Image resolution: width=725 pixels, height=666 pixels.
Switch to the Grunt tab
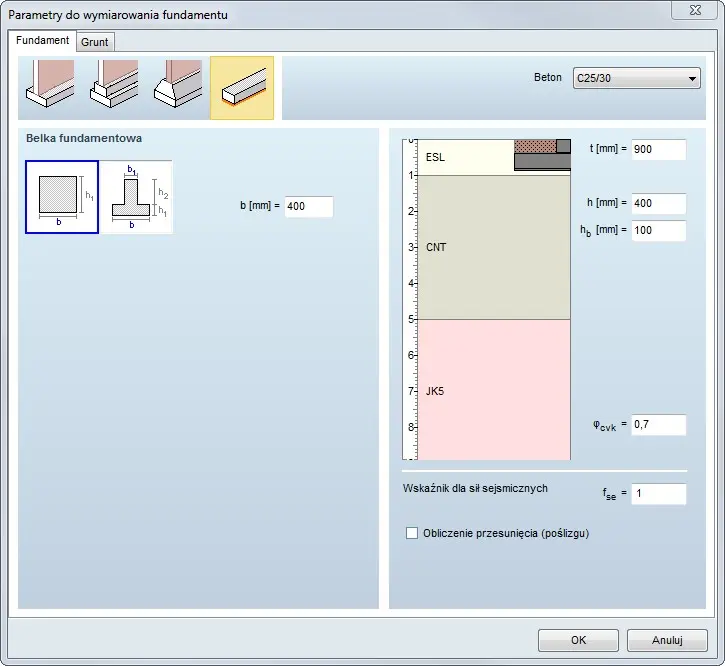point(95,42)
